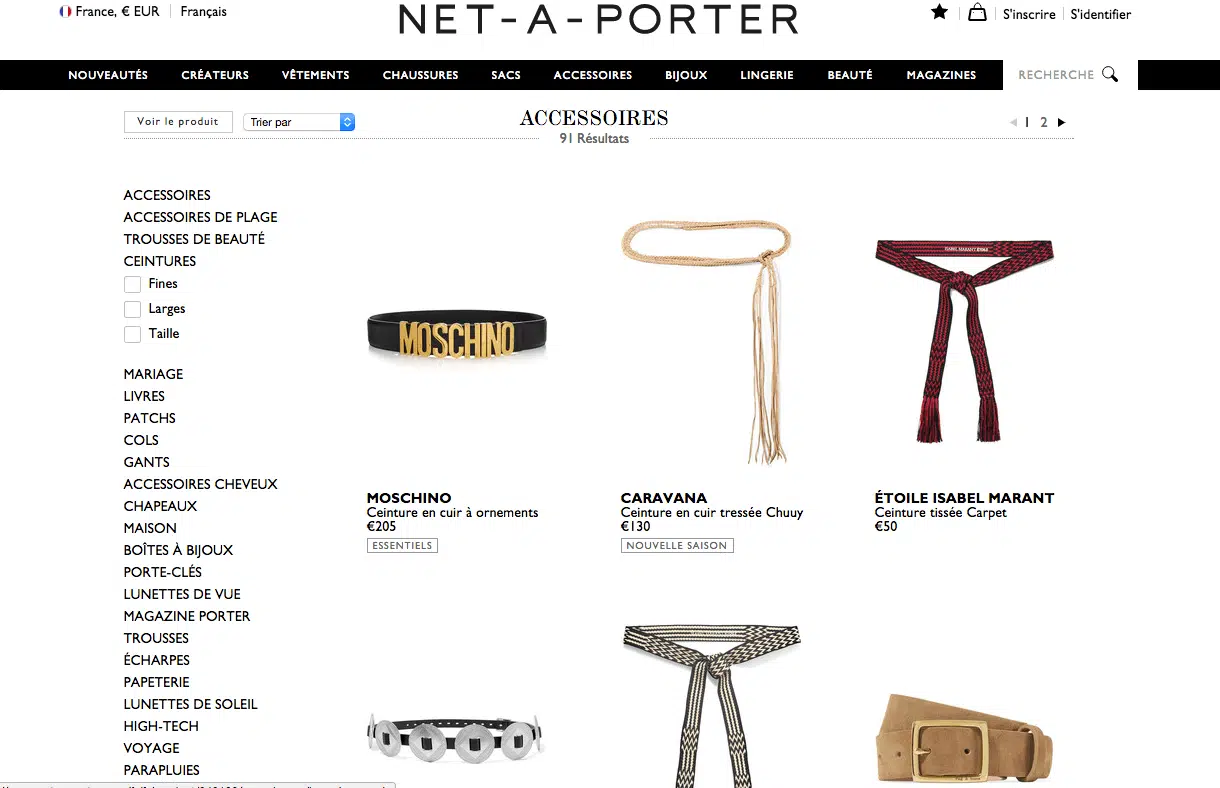Click the S'identifier link
The width and height of the screenshot is (1220, 788).
coord(1101,14)
